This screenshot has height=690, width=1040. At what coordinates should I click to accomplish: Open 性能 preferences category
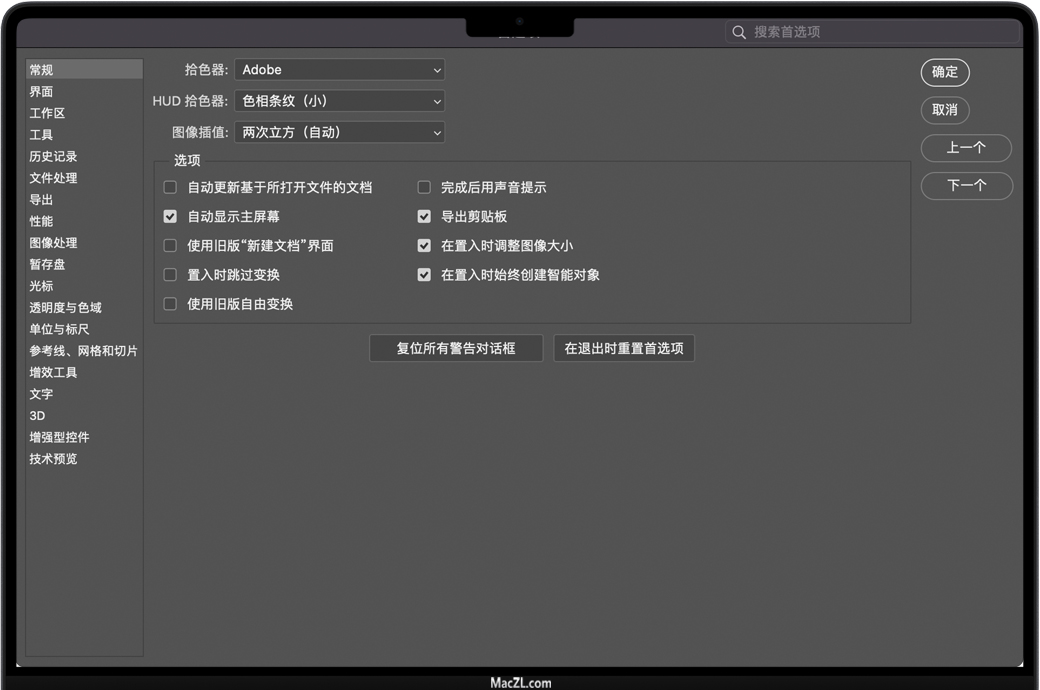click(x=41, y=221)
